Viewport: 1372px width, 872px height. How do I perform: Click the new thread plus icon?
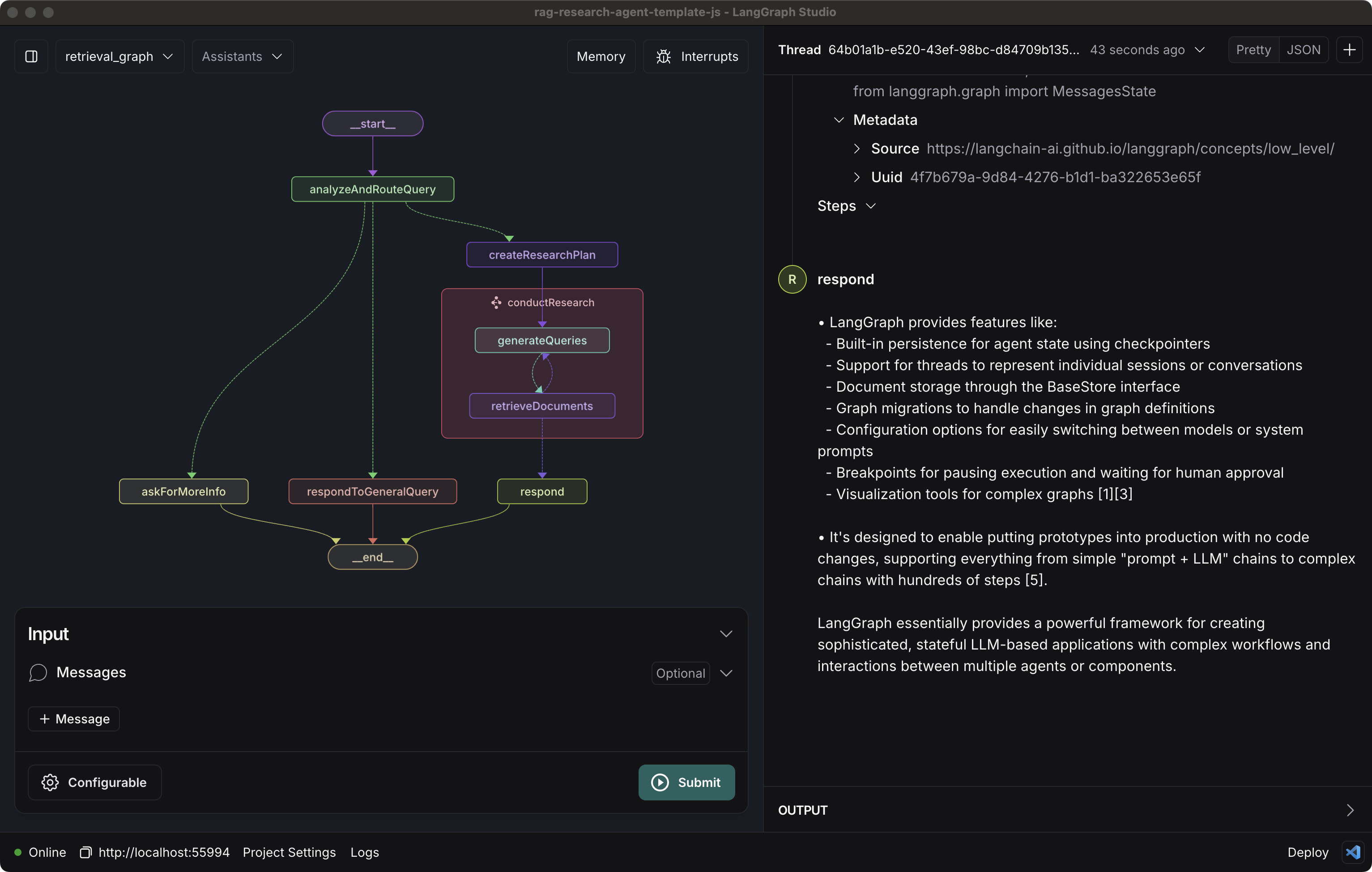(x=1349, y=50)
